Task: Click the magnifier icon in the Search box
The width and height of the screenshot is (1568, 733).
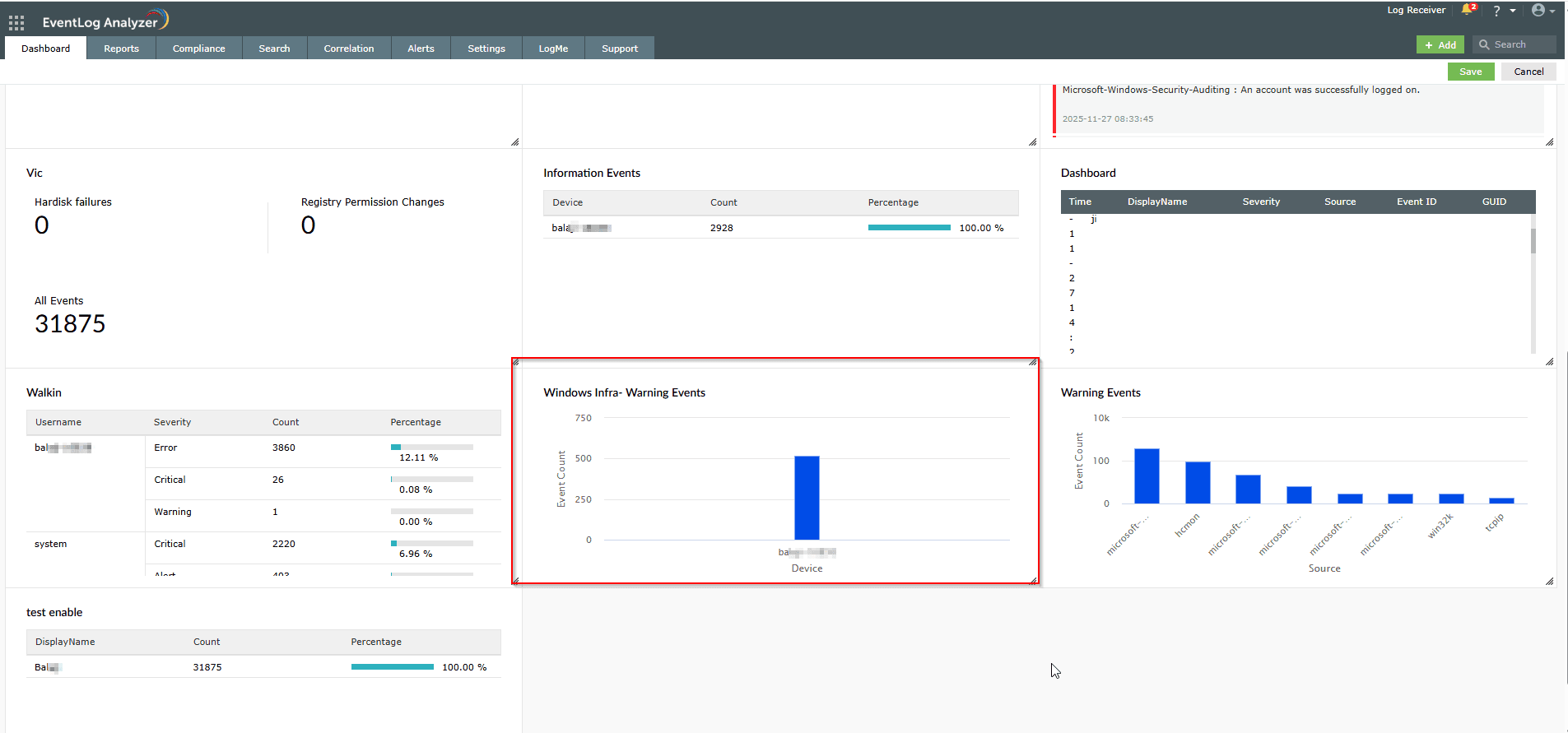Action: point(1485,44)
